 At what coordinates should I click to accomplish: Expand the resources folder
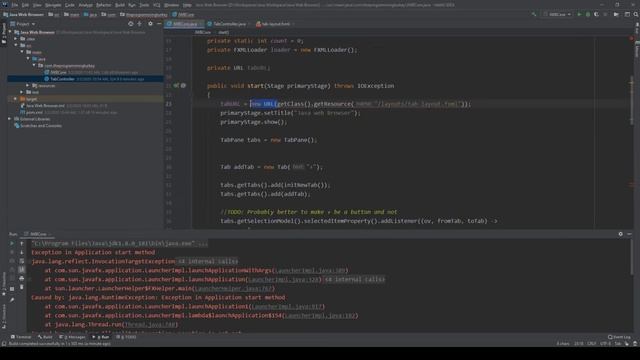click(x=28, y=85)
